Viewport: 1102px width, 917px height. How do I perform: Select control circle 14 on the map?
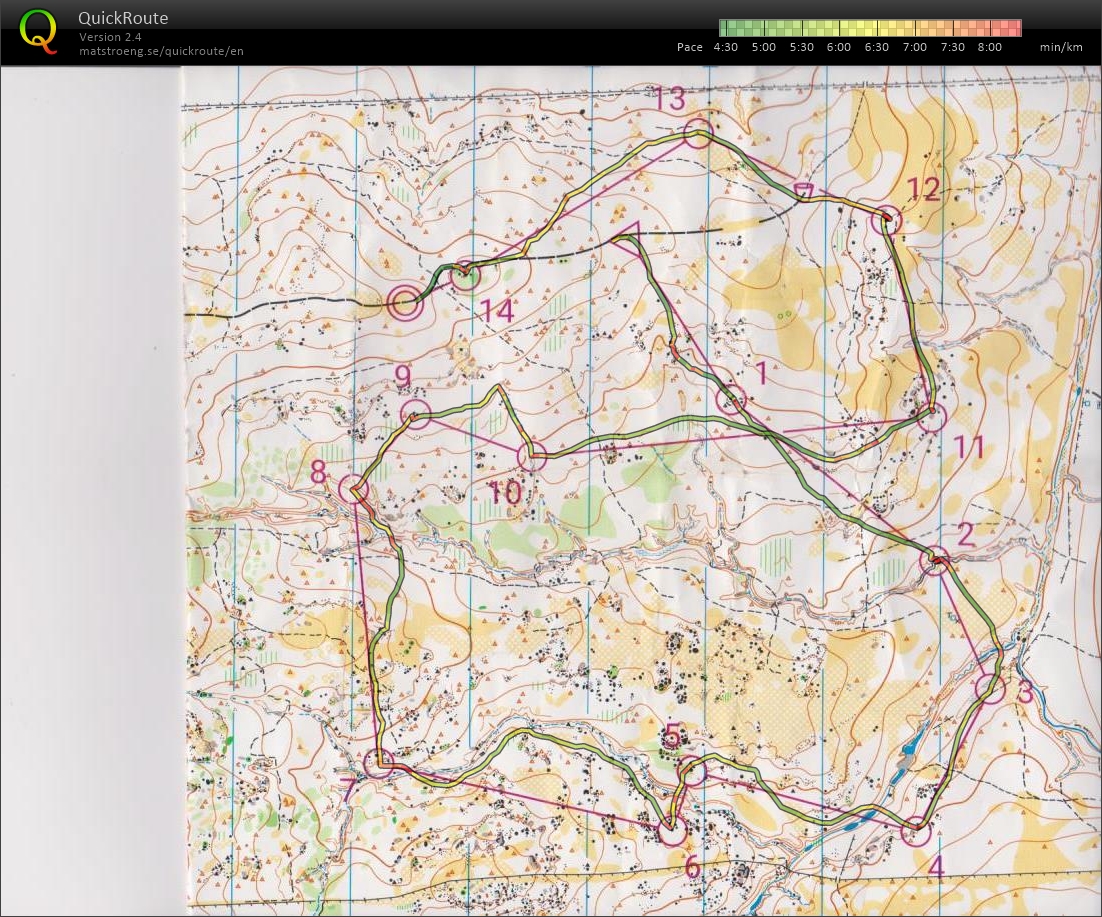(465, 275)
